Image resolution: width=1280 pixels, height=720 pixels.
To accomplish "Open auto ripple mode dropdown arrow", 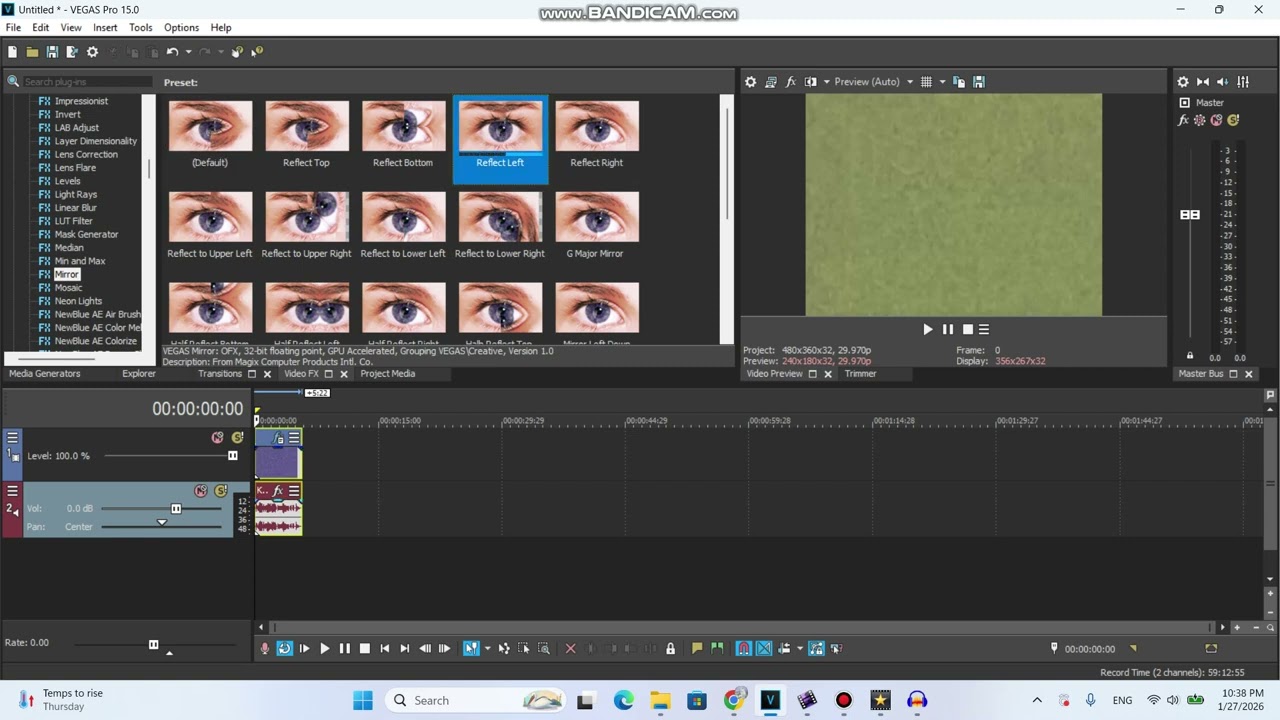I will click(799, 649).
